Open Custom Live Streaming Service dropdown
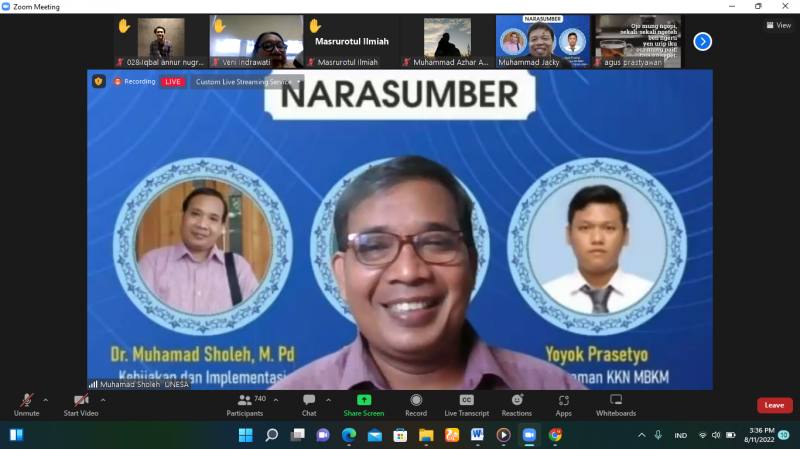 [x=247, y=82]
